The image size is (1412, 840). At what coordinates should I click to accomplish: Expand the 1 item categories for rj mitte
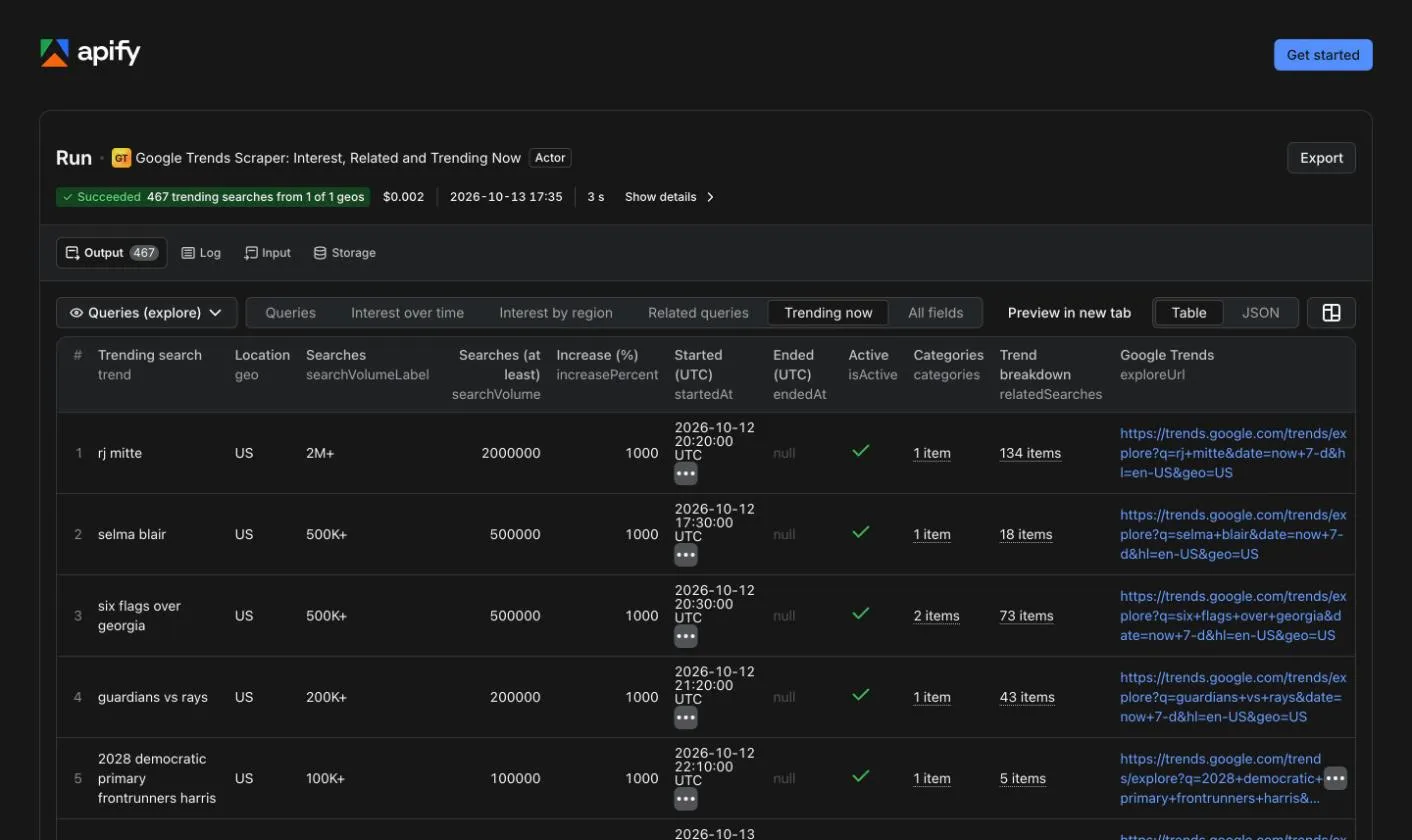[x=932, y=453]
